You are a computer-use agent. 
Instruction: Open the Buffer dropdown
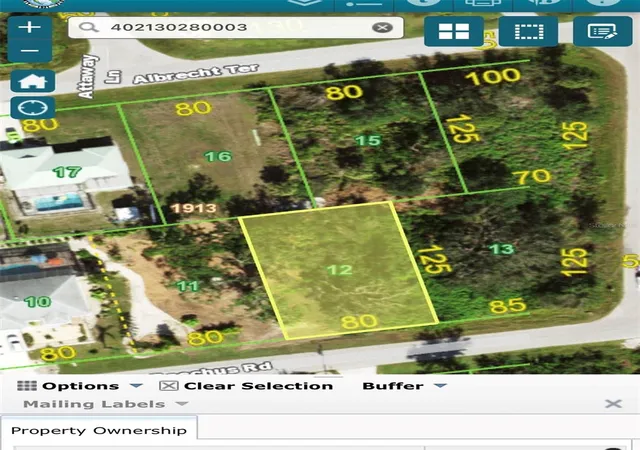[404, 386]
